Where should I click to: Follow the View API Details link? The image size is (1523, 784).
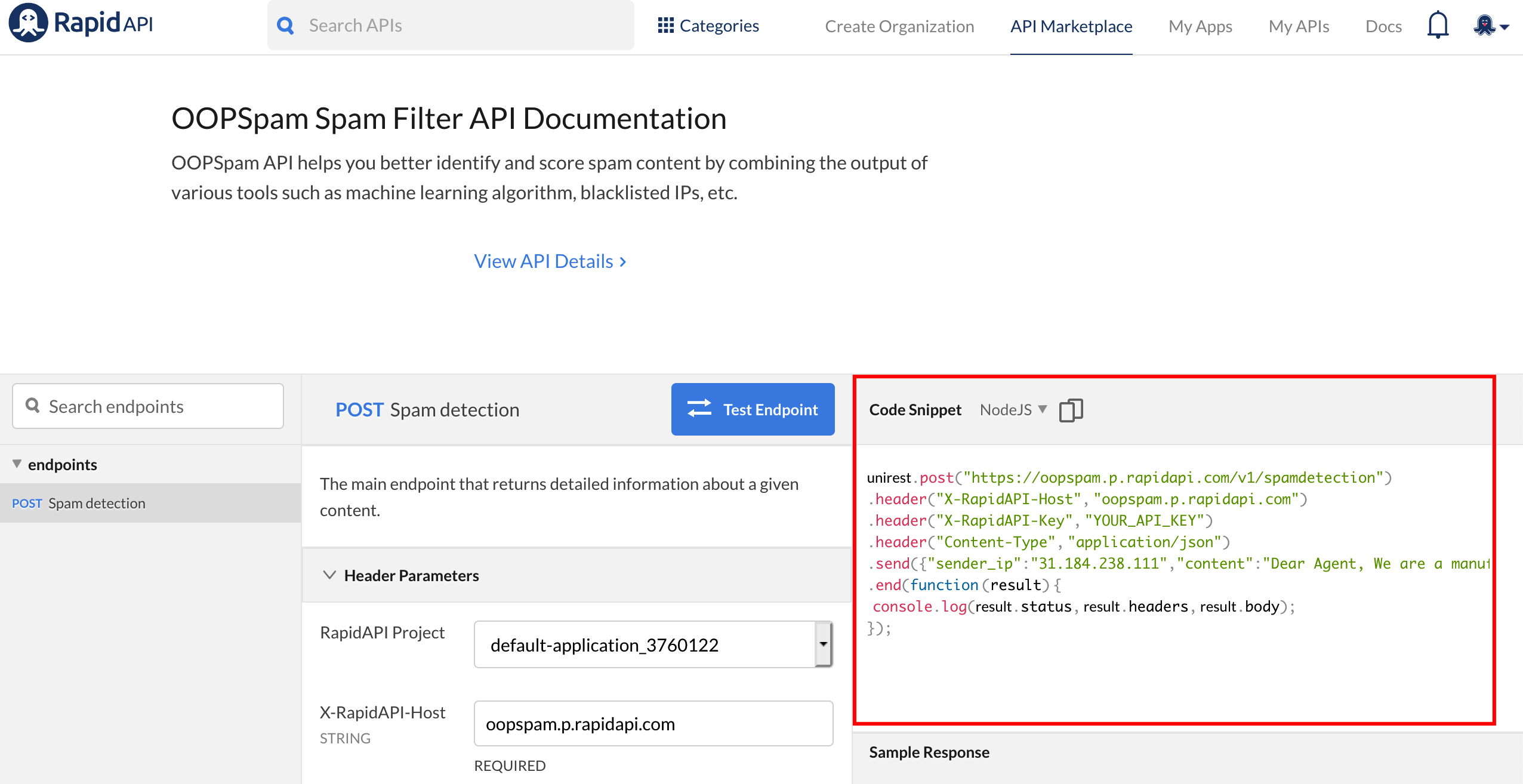point(549,261)
